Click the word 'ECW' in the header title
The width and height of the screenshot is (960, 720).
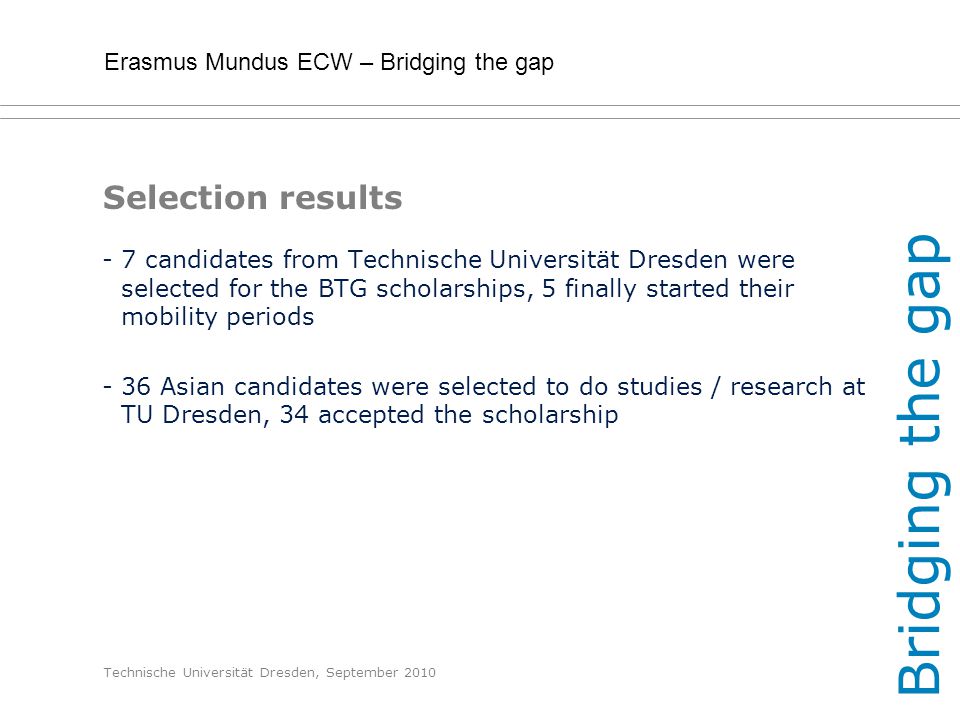tap(325, 62)
